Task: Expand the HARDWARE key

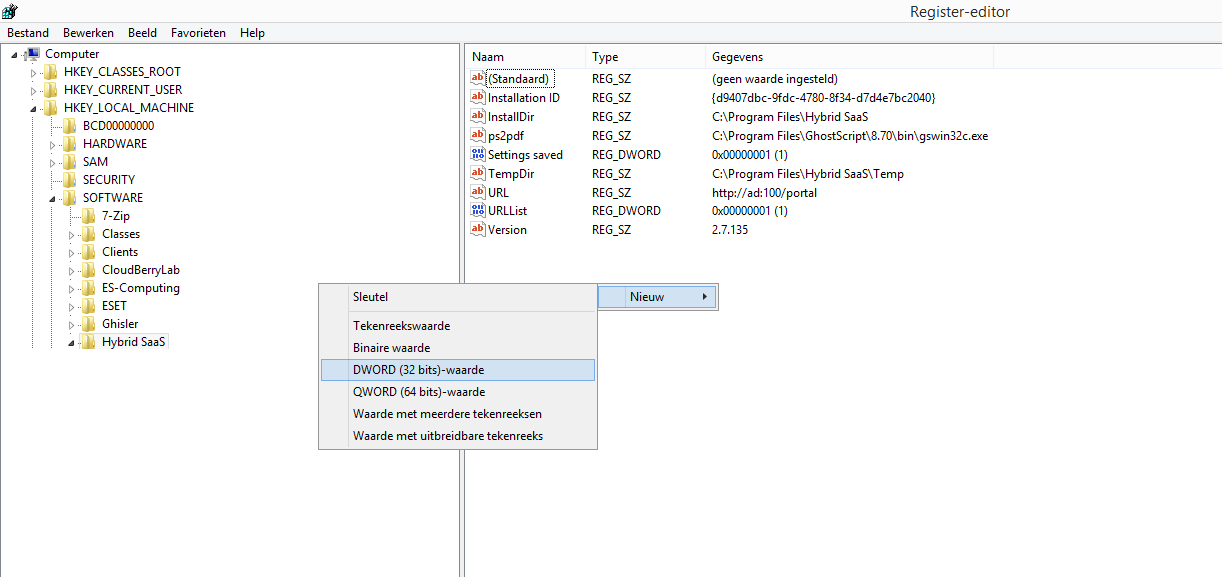Action: coord(52,144)
